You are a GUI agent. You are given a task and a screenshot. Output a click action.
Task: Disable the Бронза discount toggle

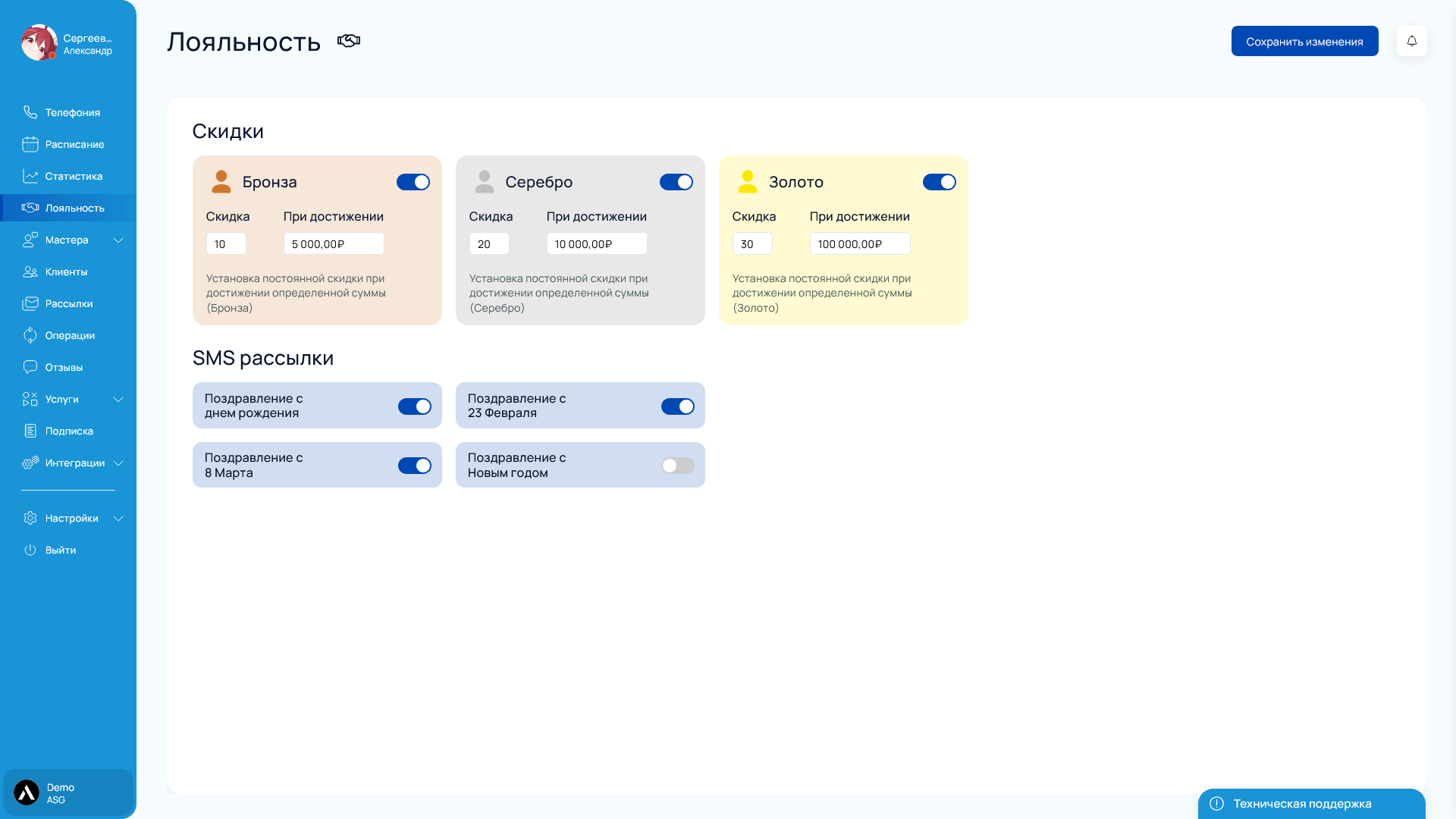click(413, 182)
